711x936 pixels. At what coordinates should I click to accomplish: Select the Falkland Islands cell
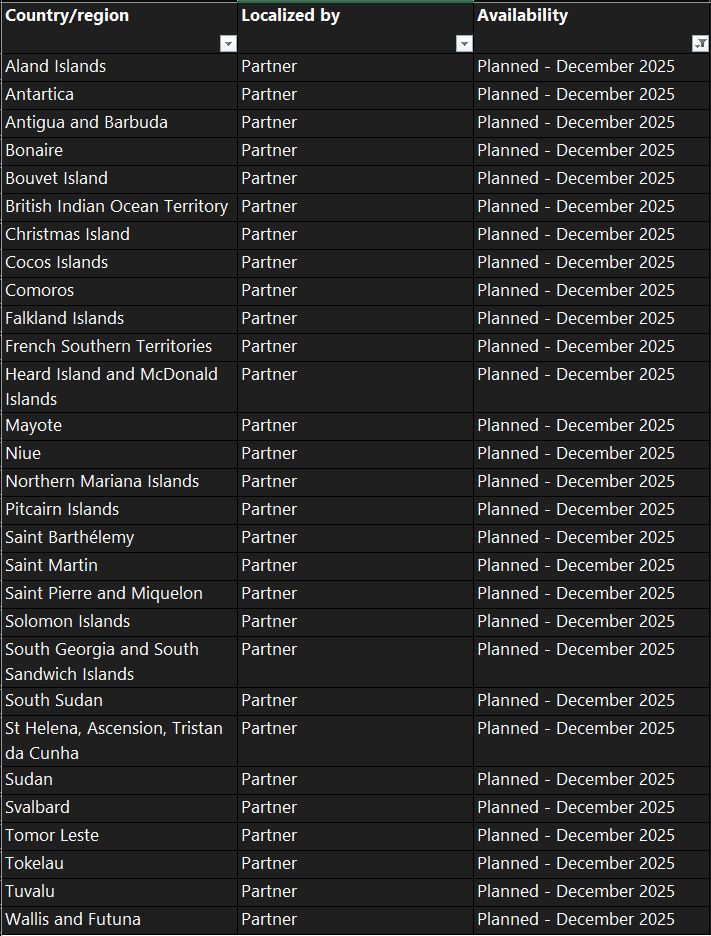pyautogui.click(x=65, y=319)
